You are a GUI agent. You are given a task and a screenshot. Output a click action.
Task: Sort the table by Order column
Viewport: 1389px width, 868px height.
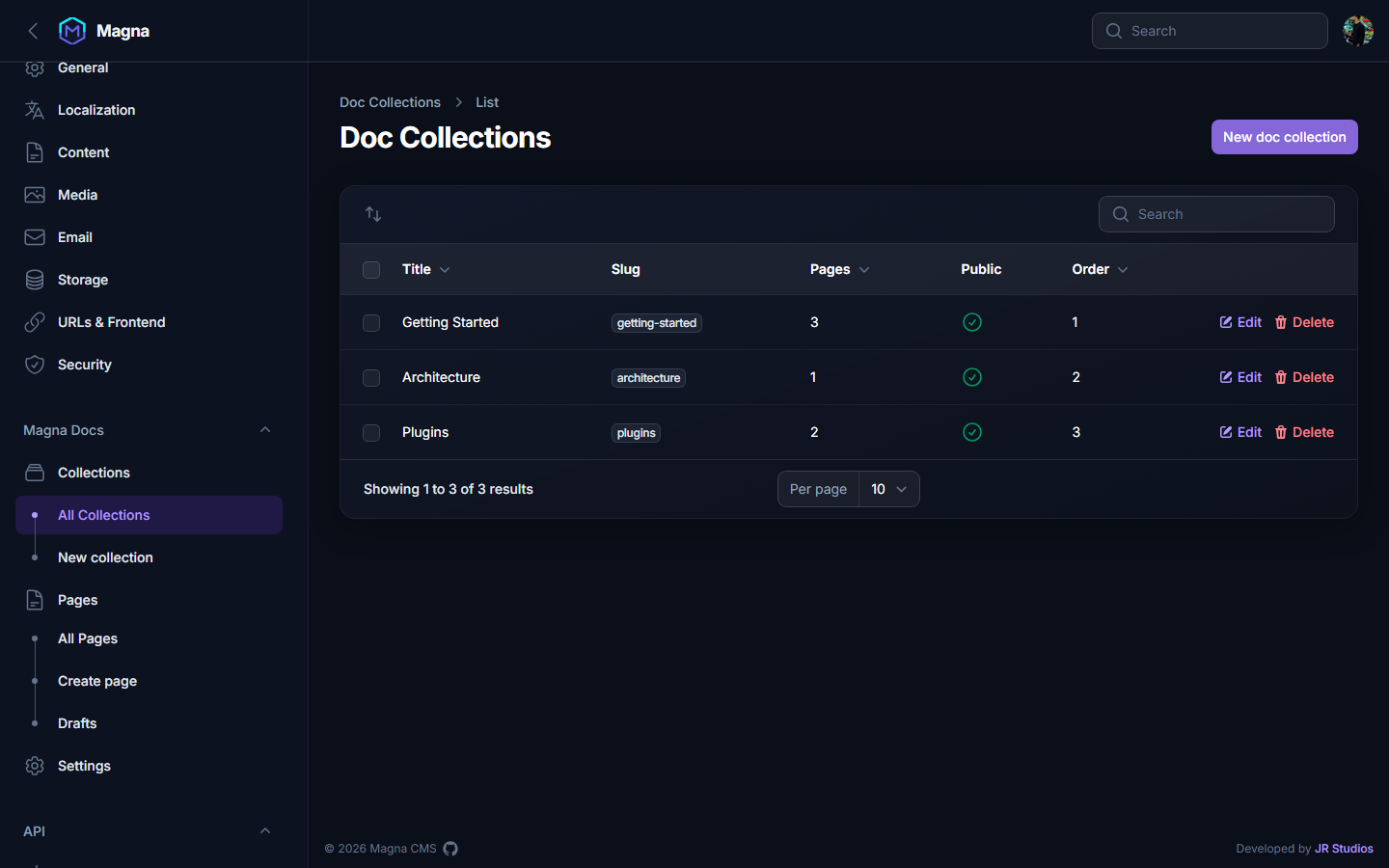pyautogui.click(x=1101, y=269)
